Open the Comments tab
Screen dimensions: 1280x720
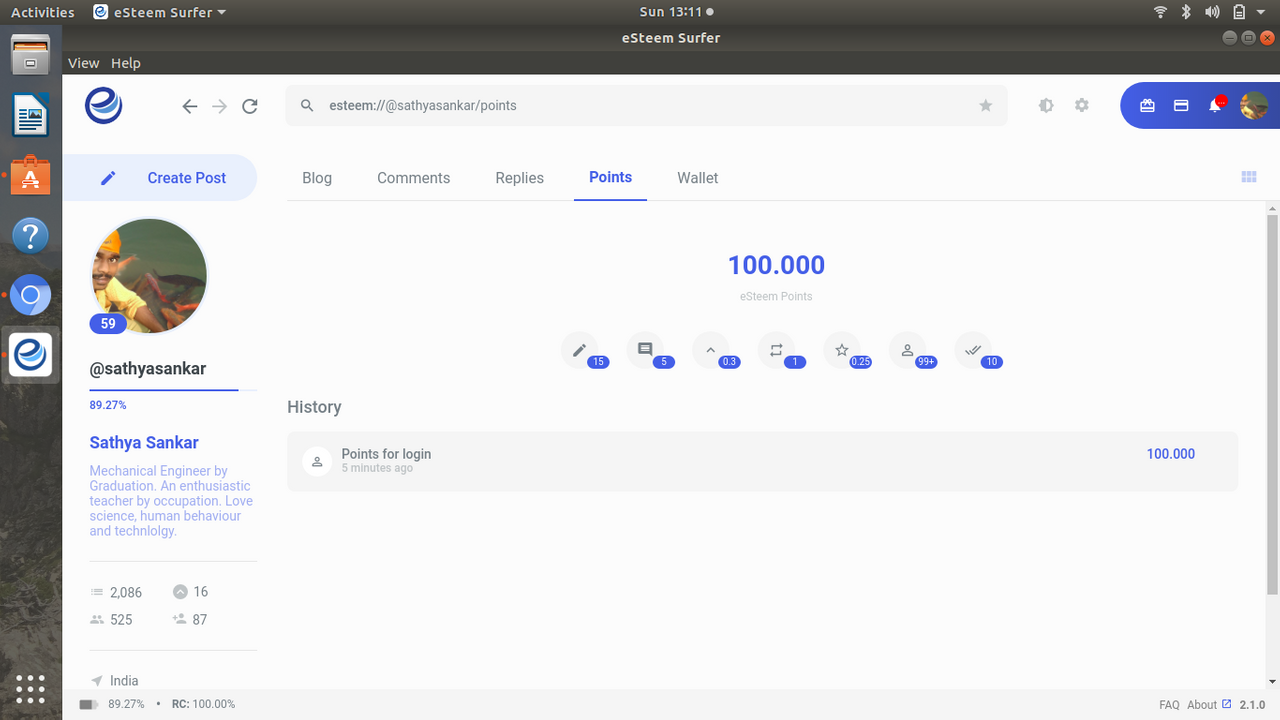tap(413, 178)
